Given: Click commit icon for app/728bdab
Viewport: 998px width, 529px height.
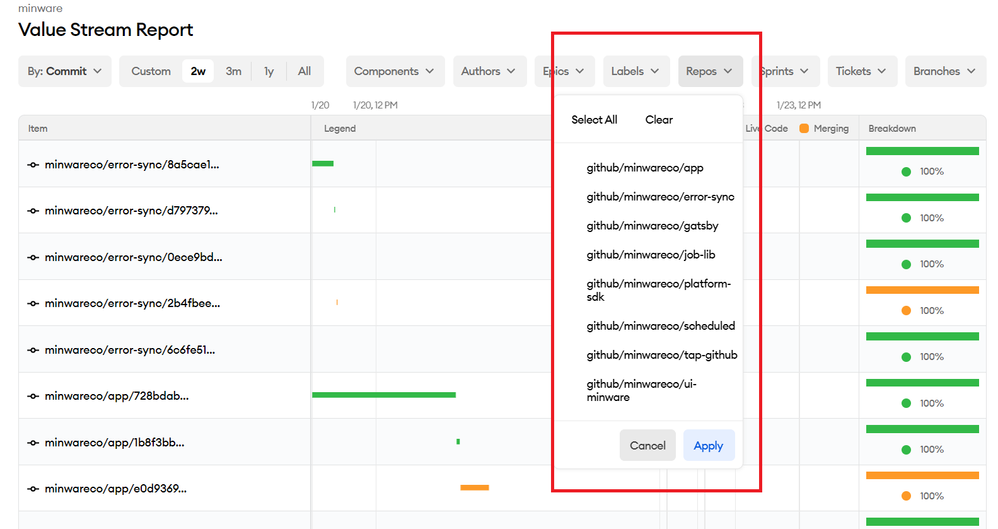Looking at the screenshot, I should coord(33,396).
